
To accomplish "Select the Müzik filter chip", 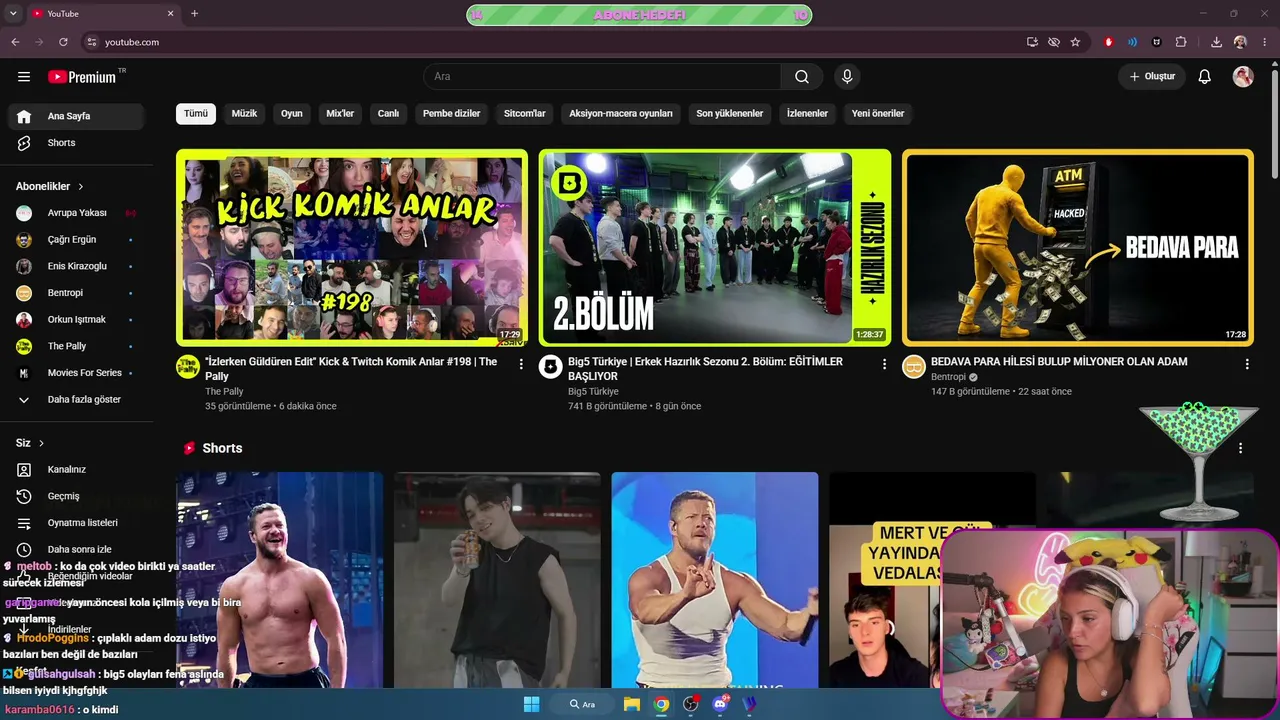I will (x=244, y=114).
